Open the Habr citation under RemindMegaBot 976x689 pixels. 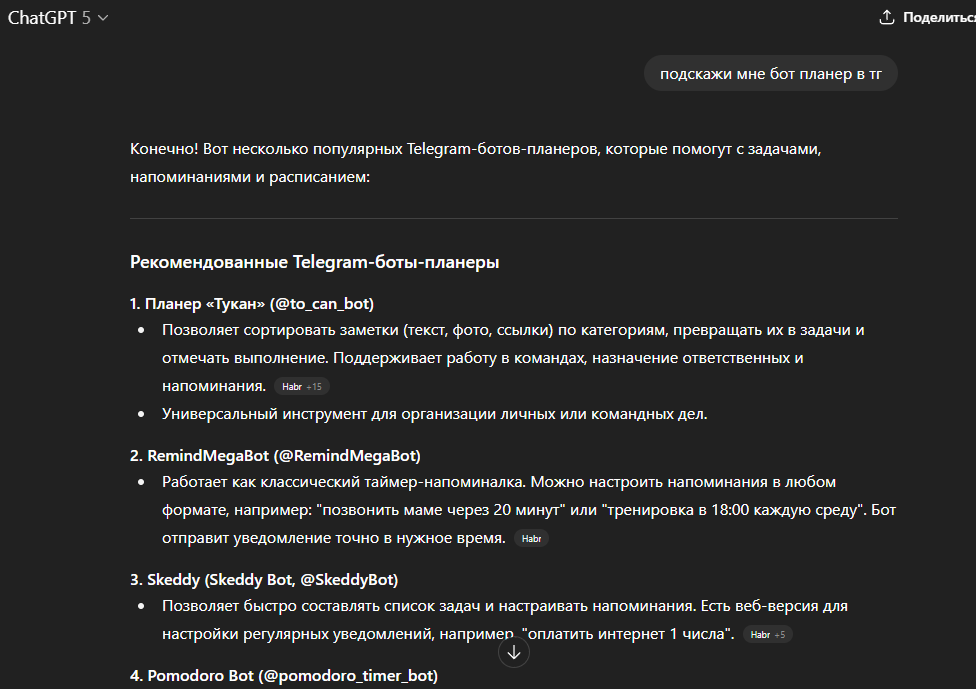[531, 539]
